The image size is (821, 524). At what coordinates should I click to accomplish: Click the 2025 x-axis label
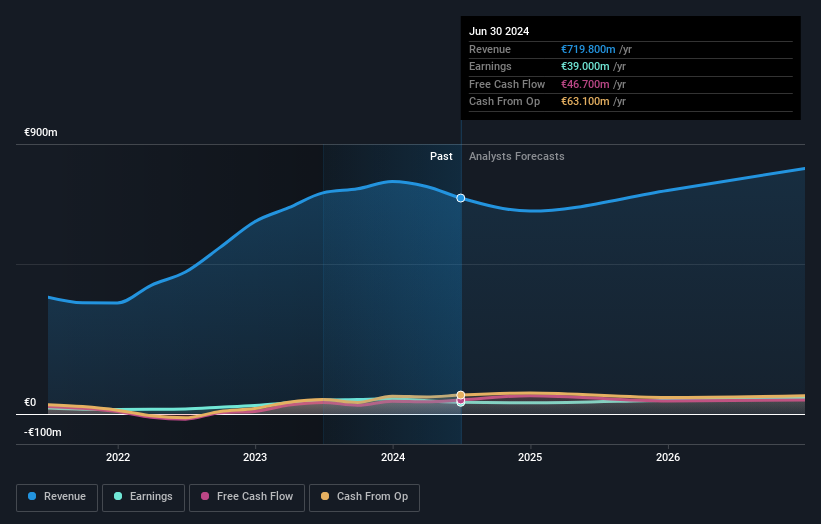coord(530,457)
